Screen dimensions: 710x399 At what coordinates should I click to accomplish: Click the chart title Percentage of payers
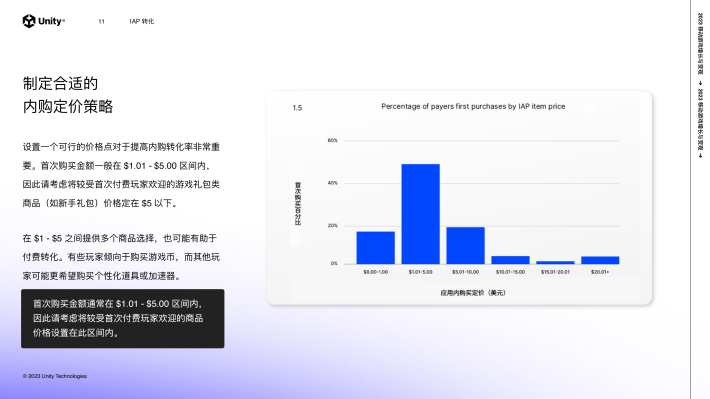pyautogui.click(x=473, y=106)
